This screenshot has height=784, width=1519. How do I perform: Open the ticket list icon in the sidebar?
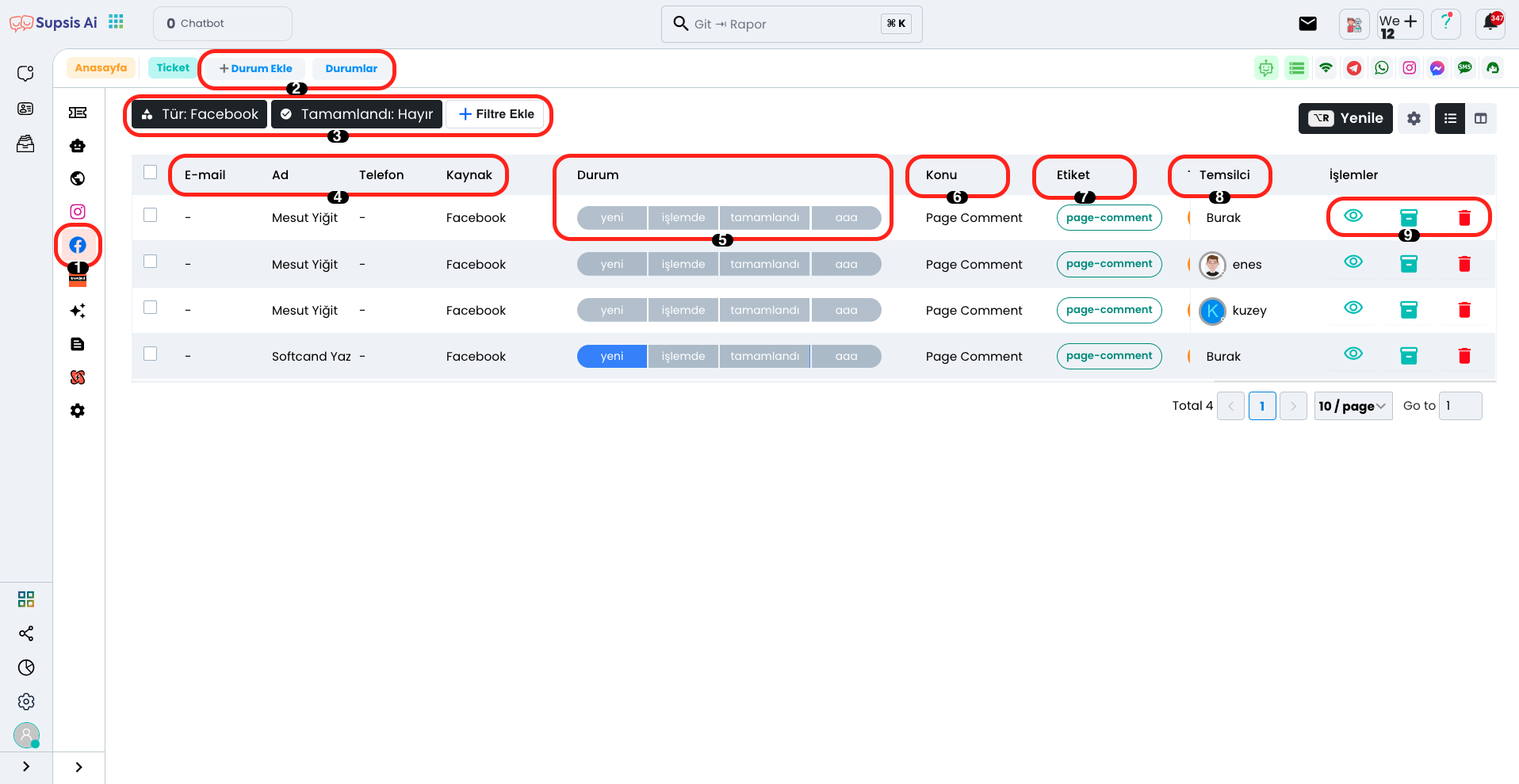(78, 113)
